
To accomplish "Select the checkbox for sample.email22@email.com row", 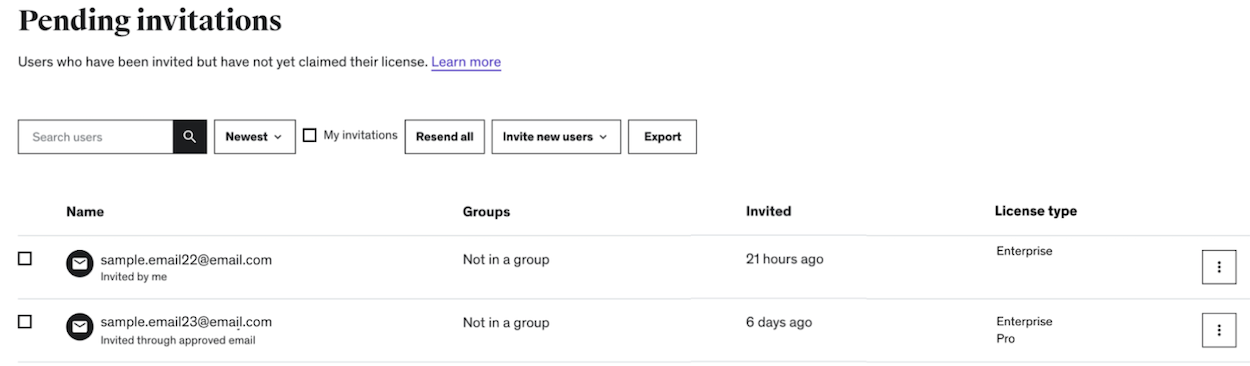I will [25, 258].
